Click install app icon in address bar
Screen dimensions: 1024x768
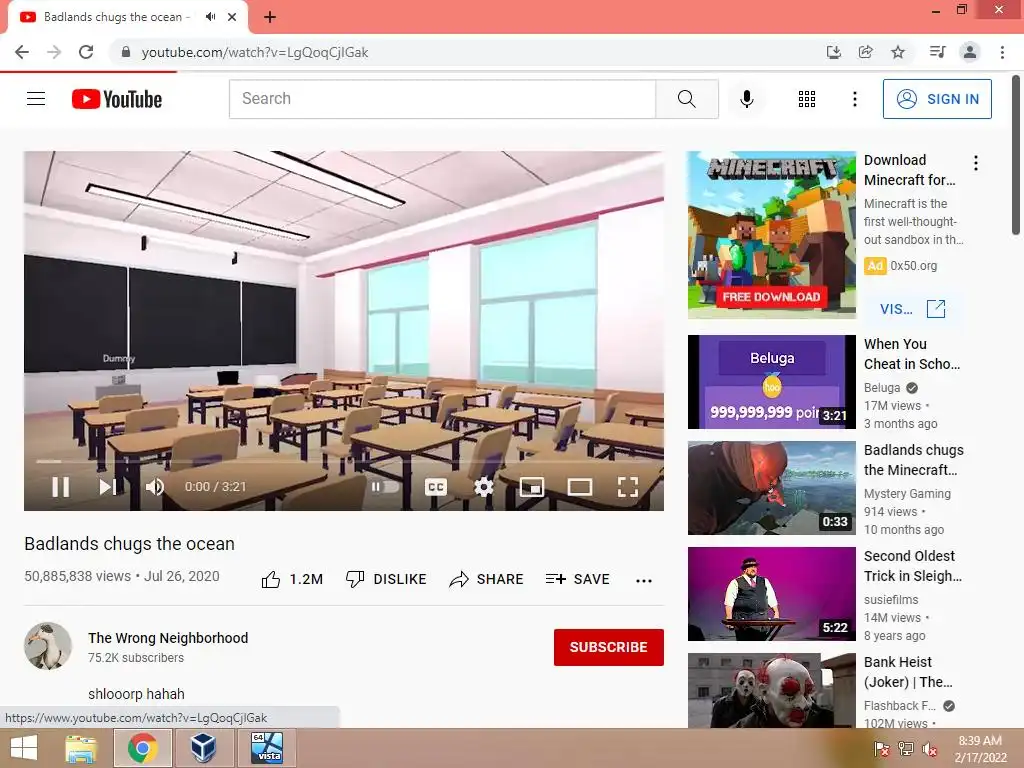[x=833, y=52]
